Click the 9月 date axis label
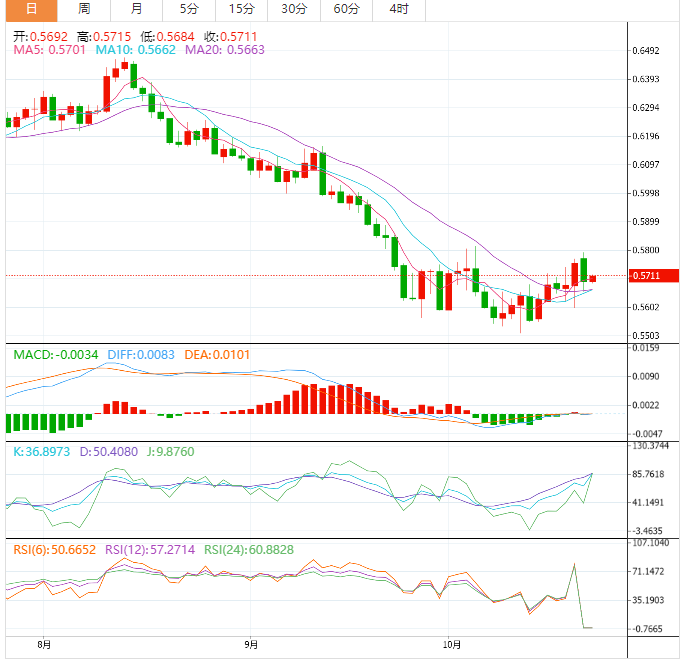This screenshot has width=692, height=671. coord(251,645)
